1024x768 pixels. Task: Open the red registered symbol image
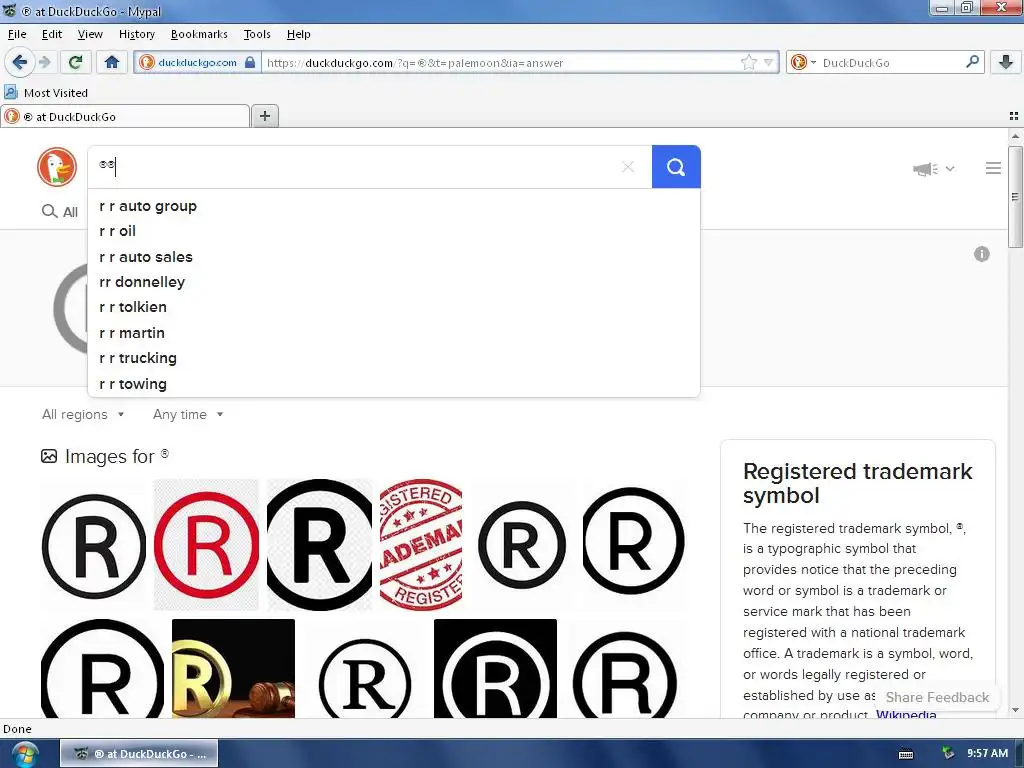tap(206, 545)
